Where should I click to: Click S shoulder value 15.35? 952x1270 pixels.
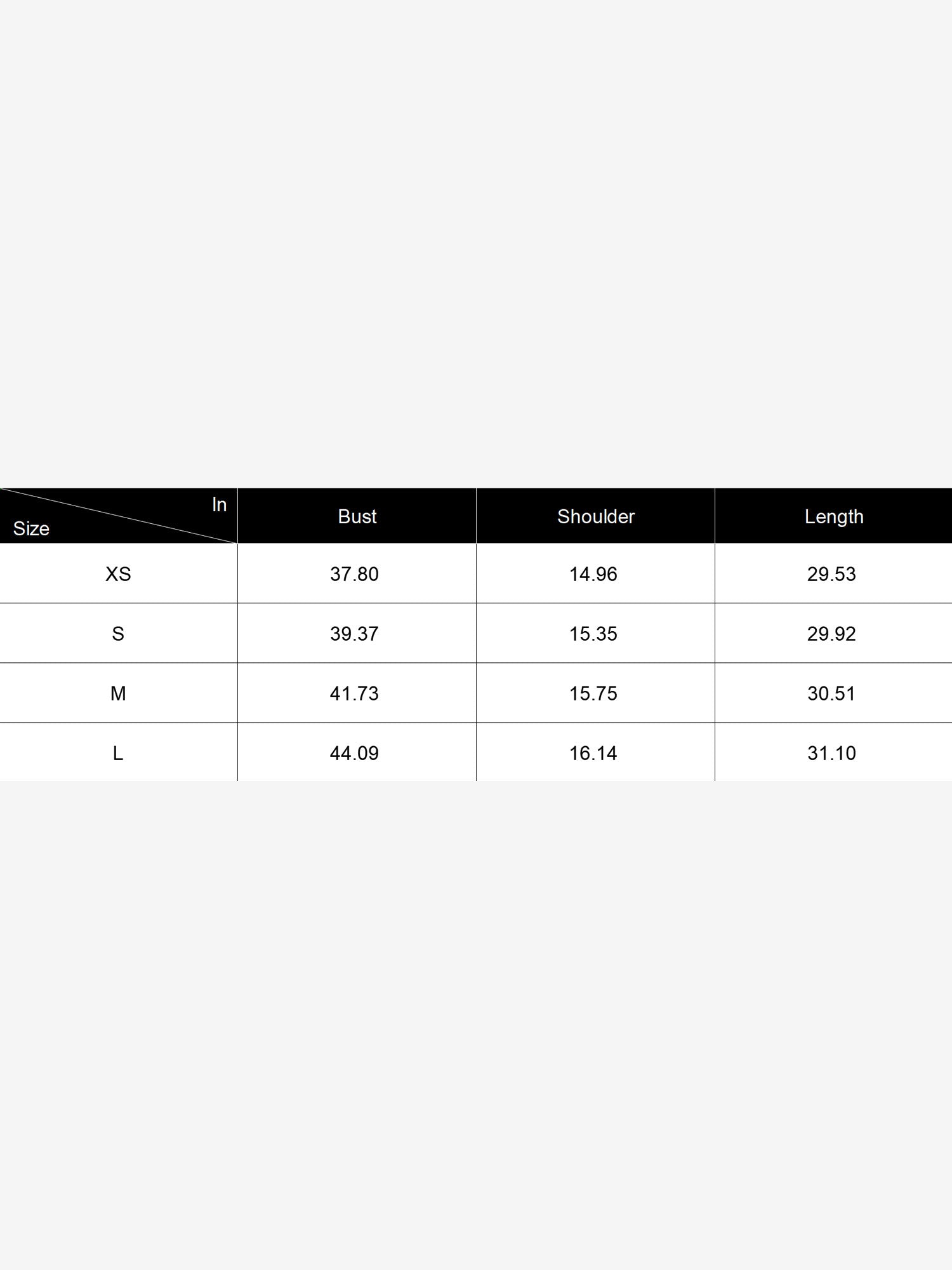(593, 634)
